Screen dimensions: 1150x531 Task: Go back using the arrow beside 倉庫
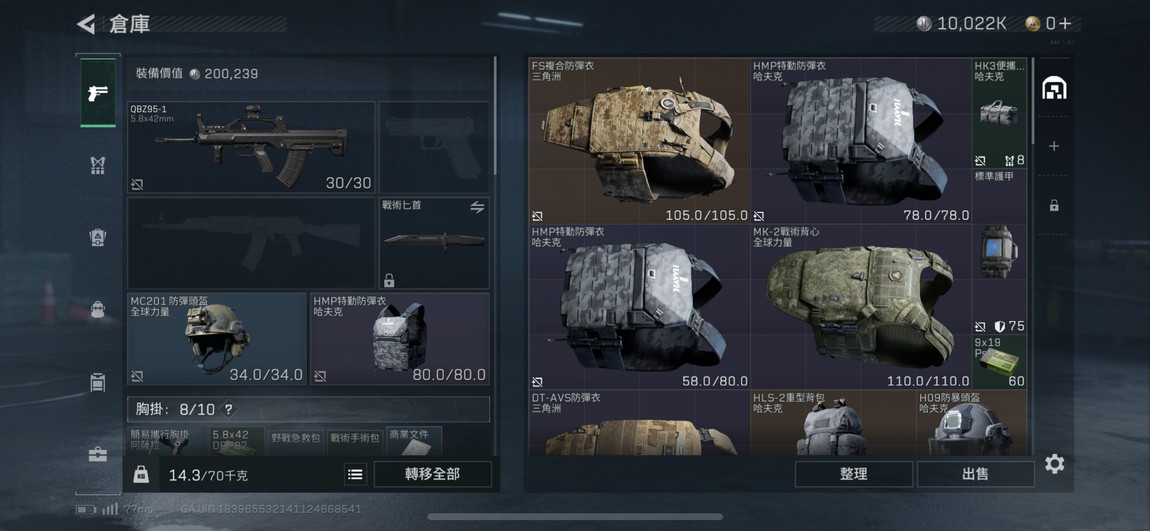pyautogui.click(x=86, y=24)
